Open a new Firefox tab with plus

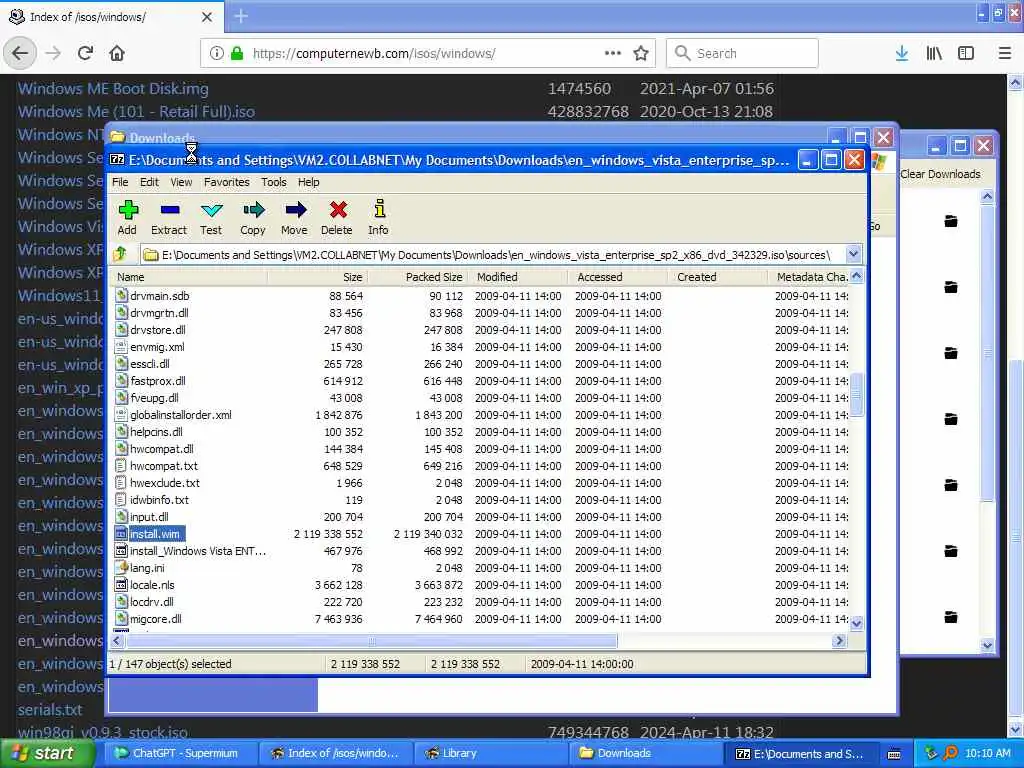[x=241, y=16]
